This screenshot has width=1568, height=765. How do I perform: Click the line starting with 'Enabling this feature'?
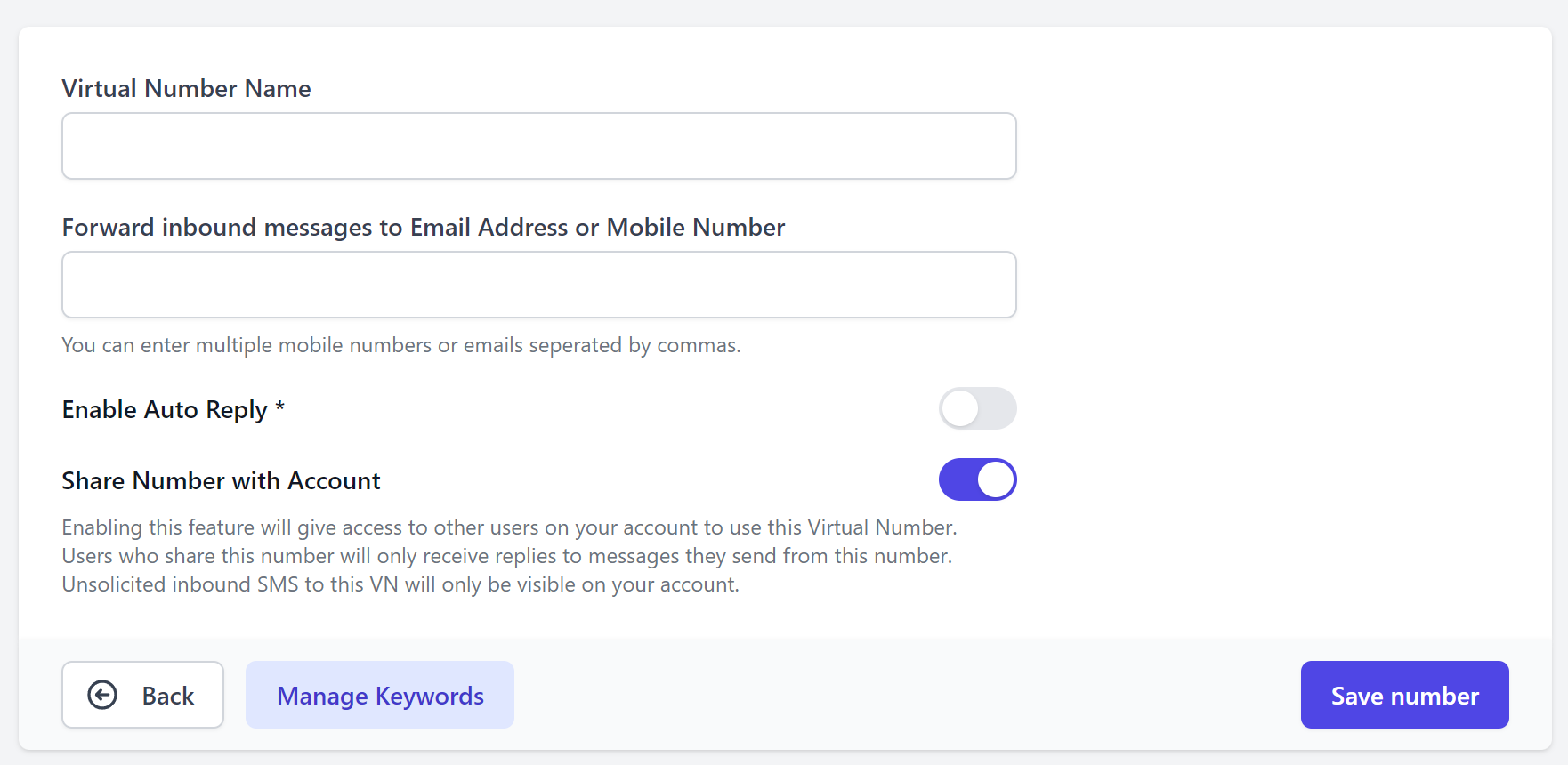[510, 527]
